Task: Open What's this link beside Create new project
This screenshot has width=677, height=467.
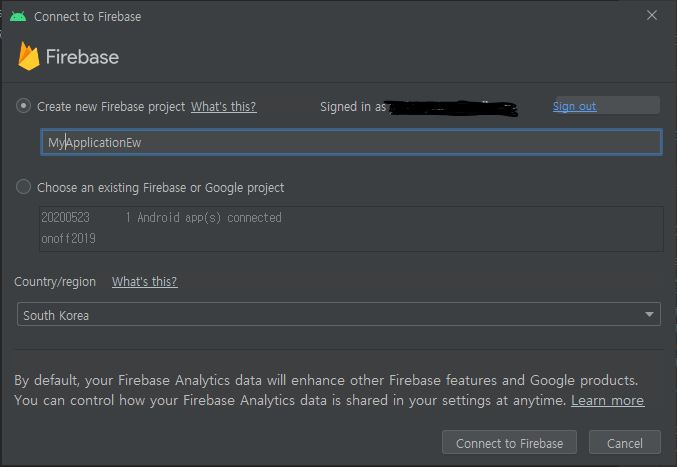Action: tap(224, 107)
